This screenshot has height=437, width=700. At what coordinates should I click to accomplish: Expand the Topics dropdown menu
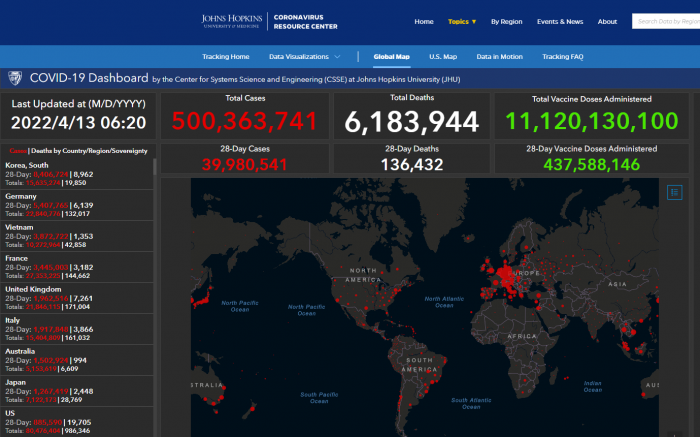[x=462, y=21]
